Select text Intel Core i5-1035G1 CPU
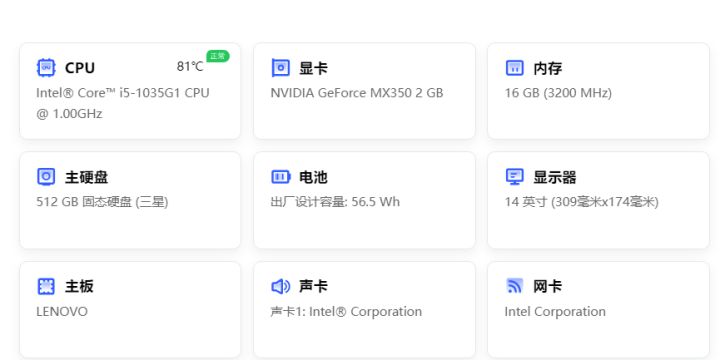The width and height of the screenshot is (720, 360). [x=123, y=93]
